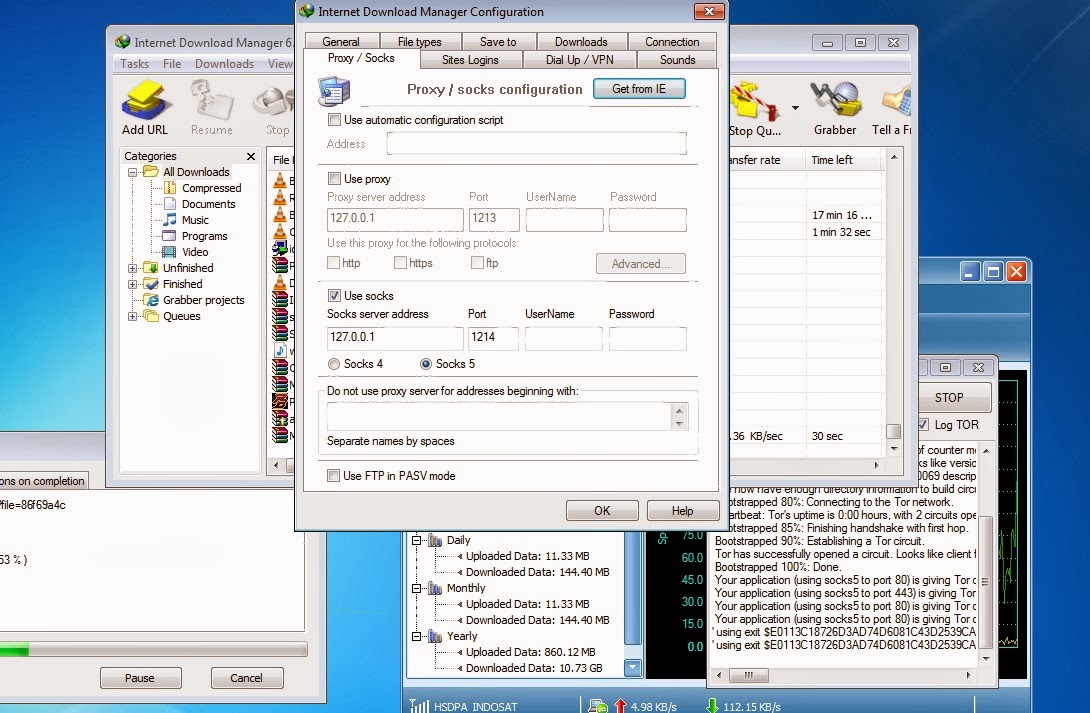1090x713 pixels.
Task: Select the Video category icon
Action: (169, 252)
